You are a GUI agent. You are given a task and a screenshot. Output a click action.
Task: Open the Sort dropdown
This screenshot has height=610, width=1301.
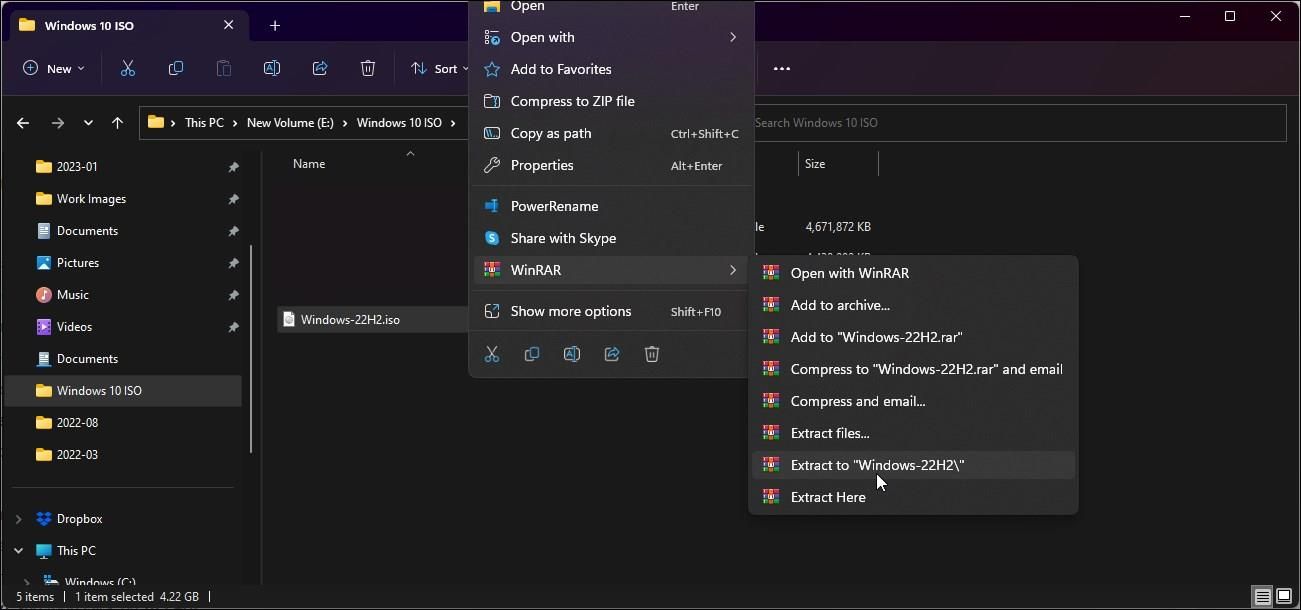(x=440, y=68)
